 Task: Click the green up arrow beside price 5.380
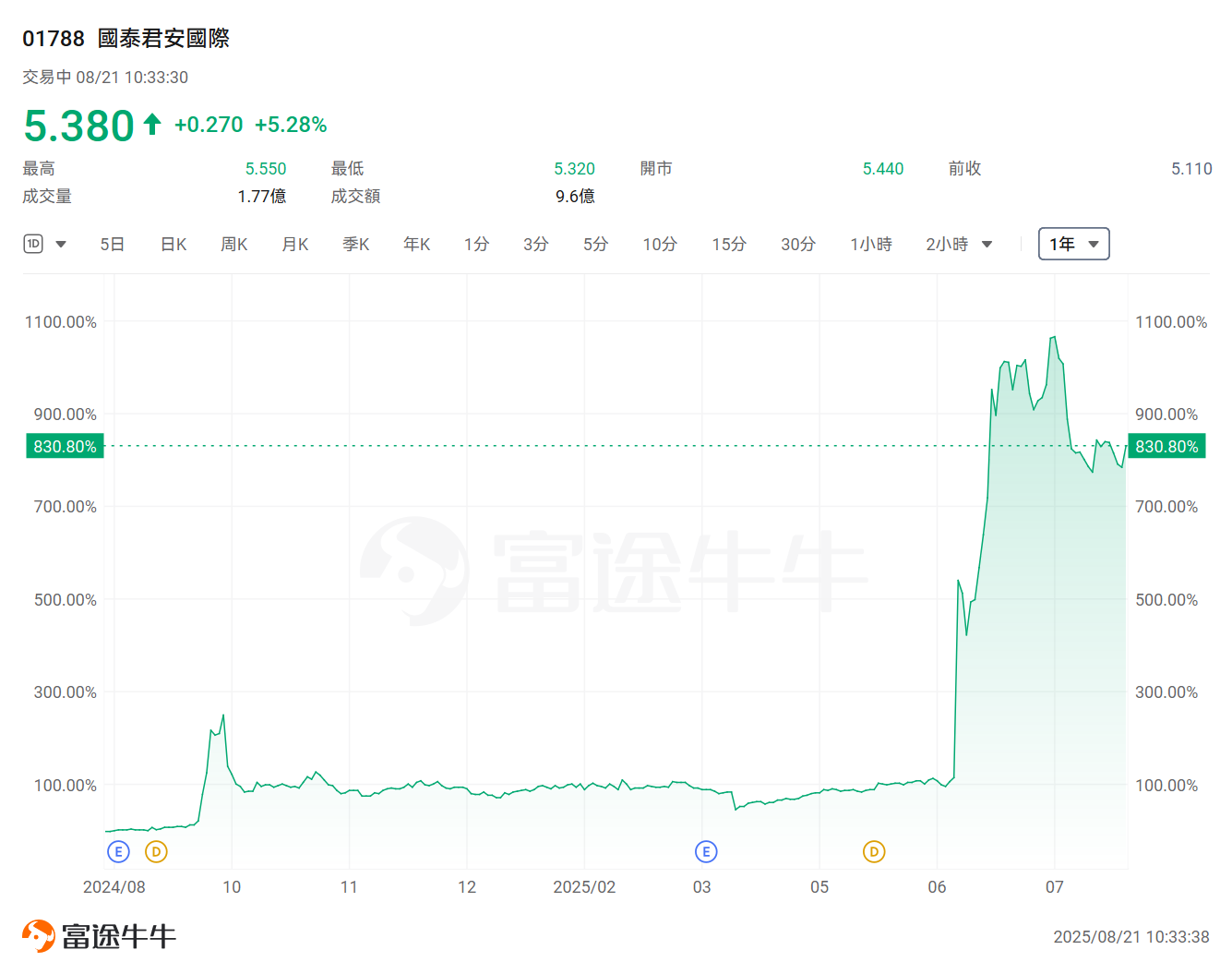click(152, 124)
